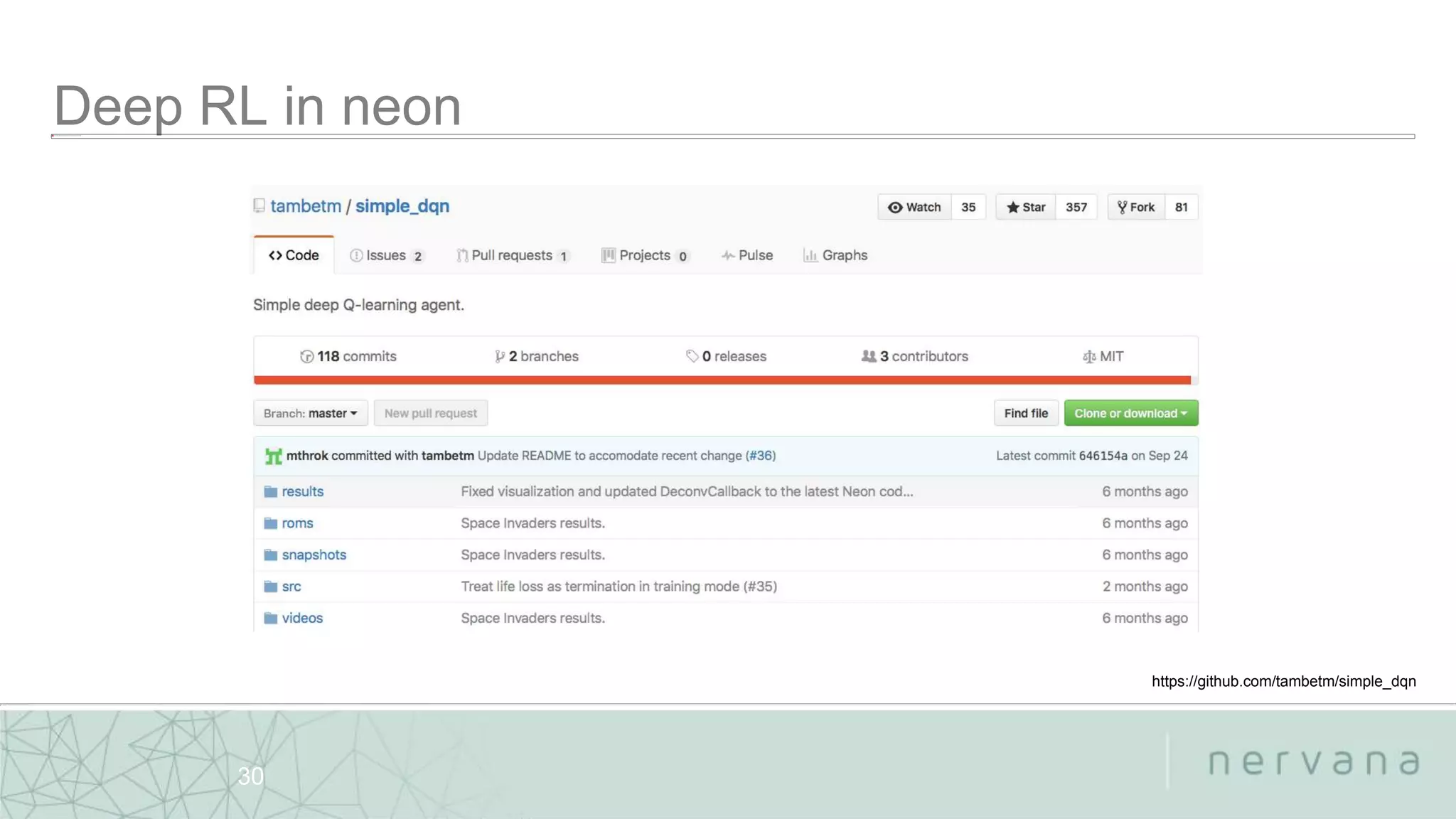The width and height of the screenshot is (1456, 819).
Task: Open the Pulse tab
Action: click(746, 255)
